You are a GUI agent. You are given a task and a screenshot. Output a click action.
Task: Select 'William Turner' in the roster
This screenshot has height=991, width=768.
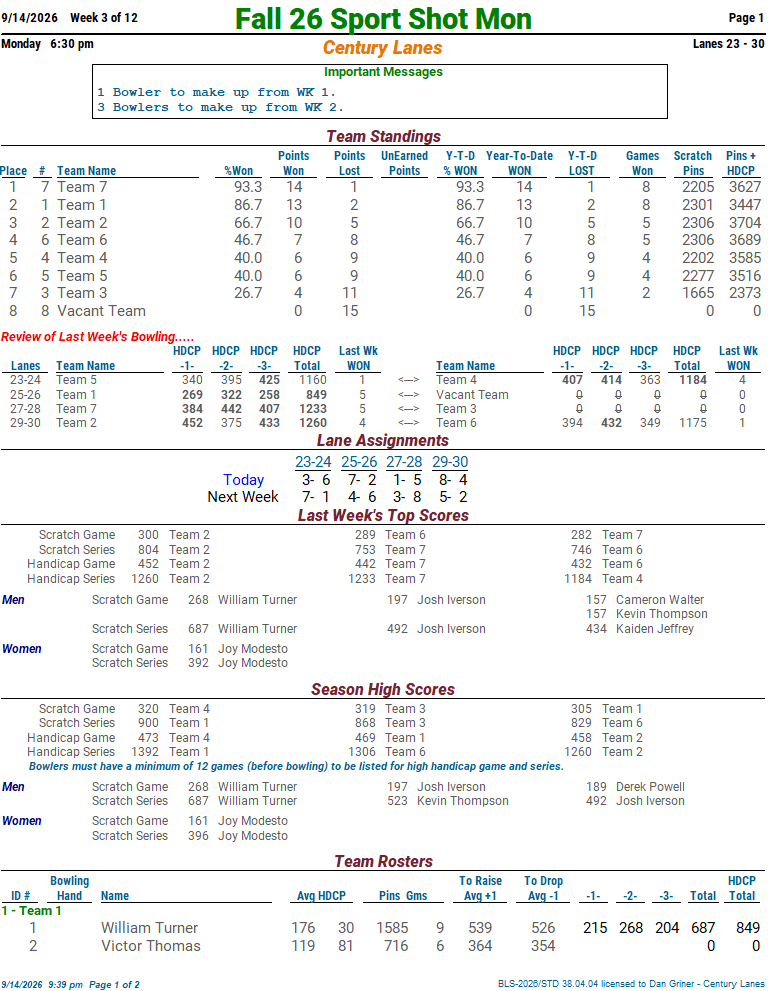[149, 928]
